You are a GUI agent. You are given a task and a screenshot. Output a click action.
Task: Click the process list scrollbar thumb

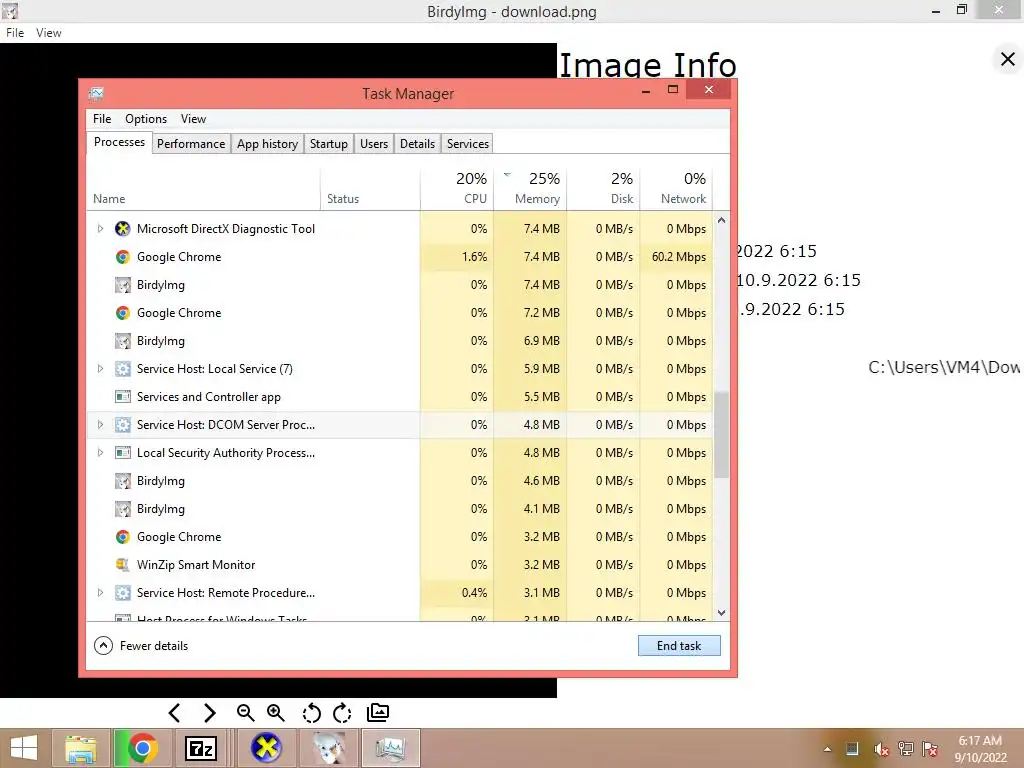click(721, 434)
